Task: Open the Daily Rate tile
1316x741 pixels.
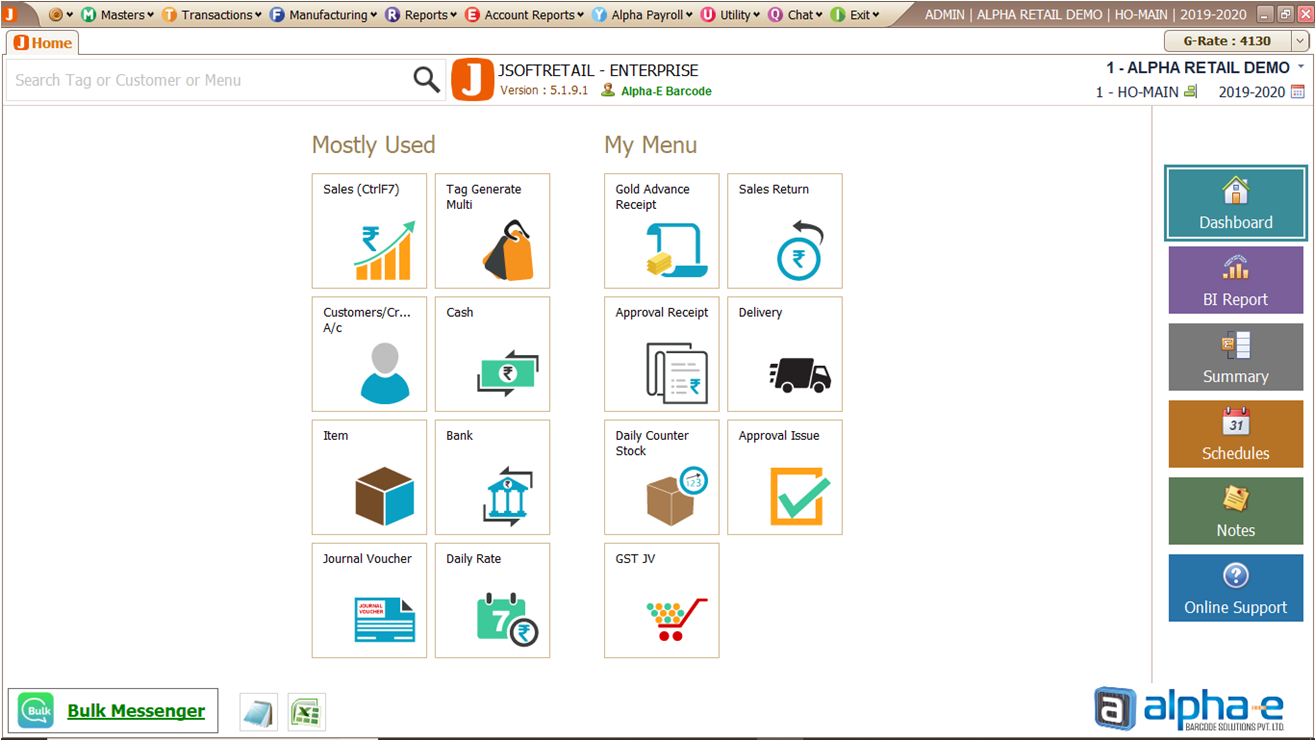Action: point(492,600)
